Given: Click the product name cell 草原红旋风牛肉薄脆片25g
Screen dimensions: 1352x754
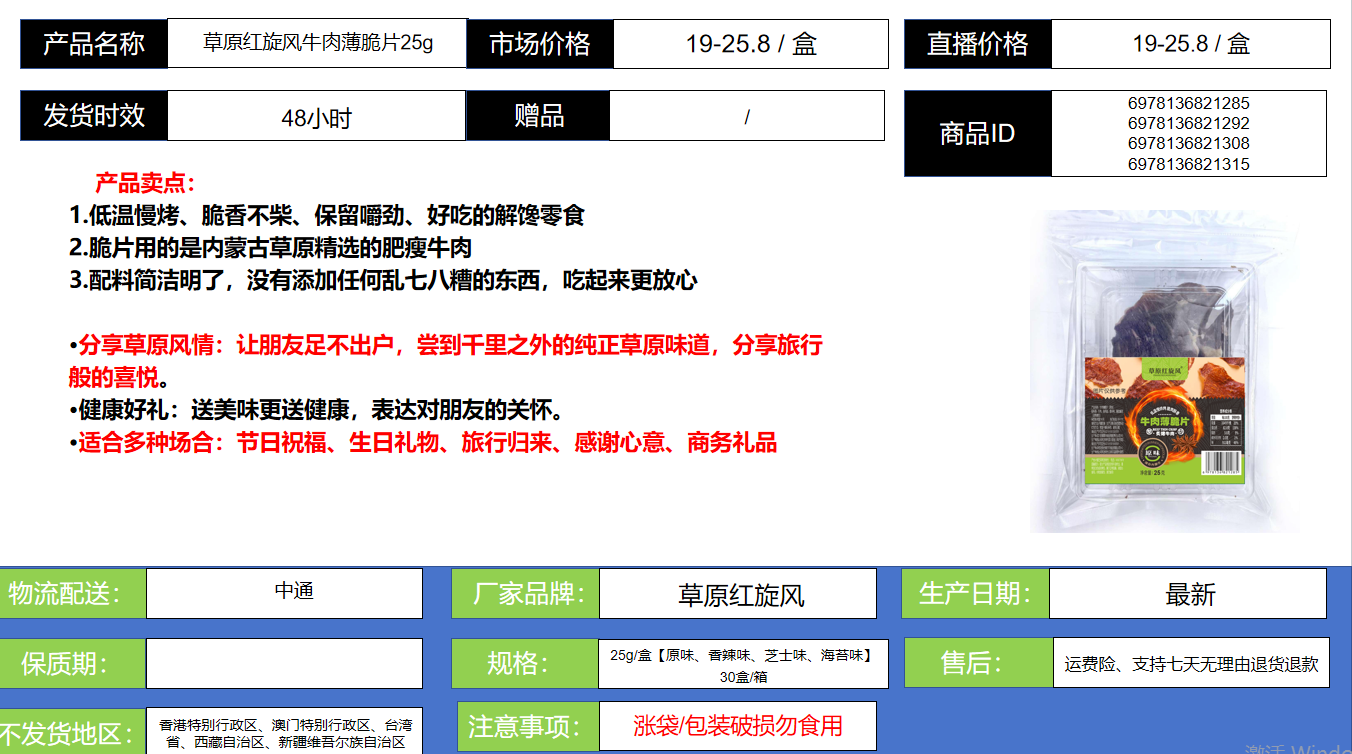Looking at the screenshot, I should (317, 43).
